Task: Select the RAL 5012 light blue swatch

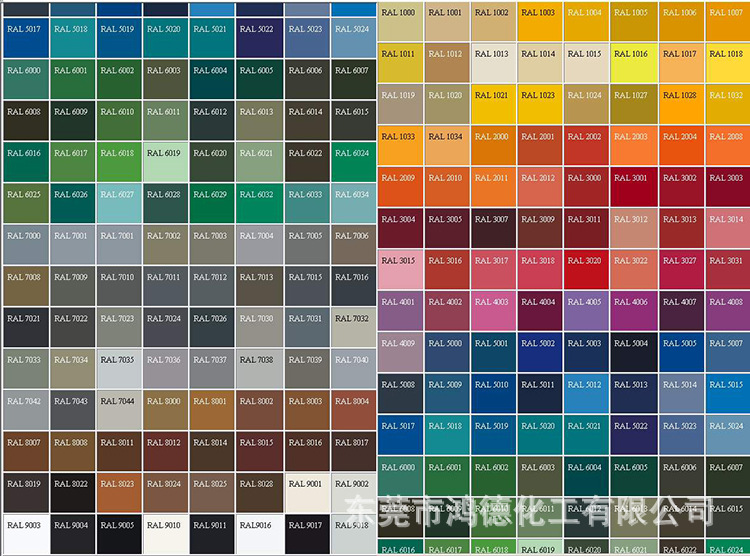Action: point(586,394)
